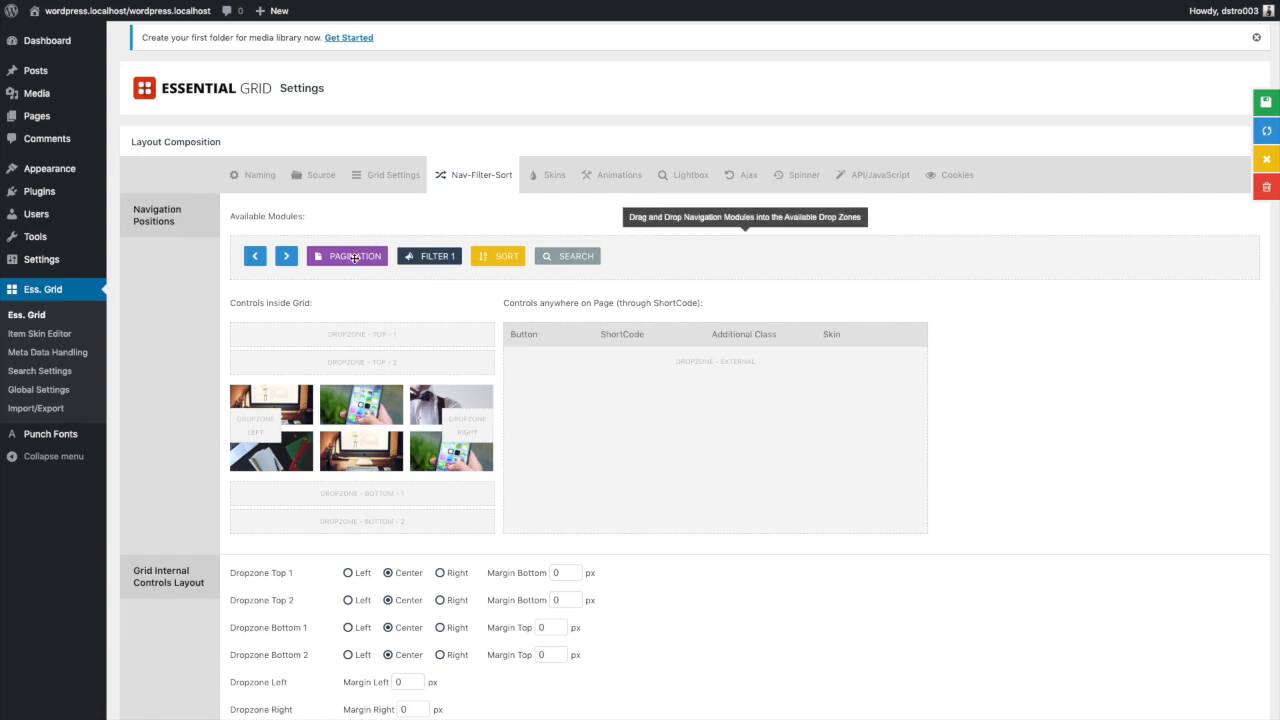This screenshot has width=1280, height=720.
Task: Switch to the Animations tab
Action: (611, 175)
